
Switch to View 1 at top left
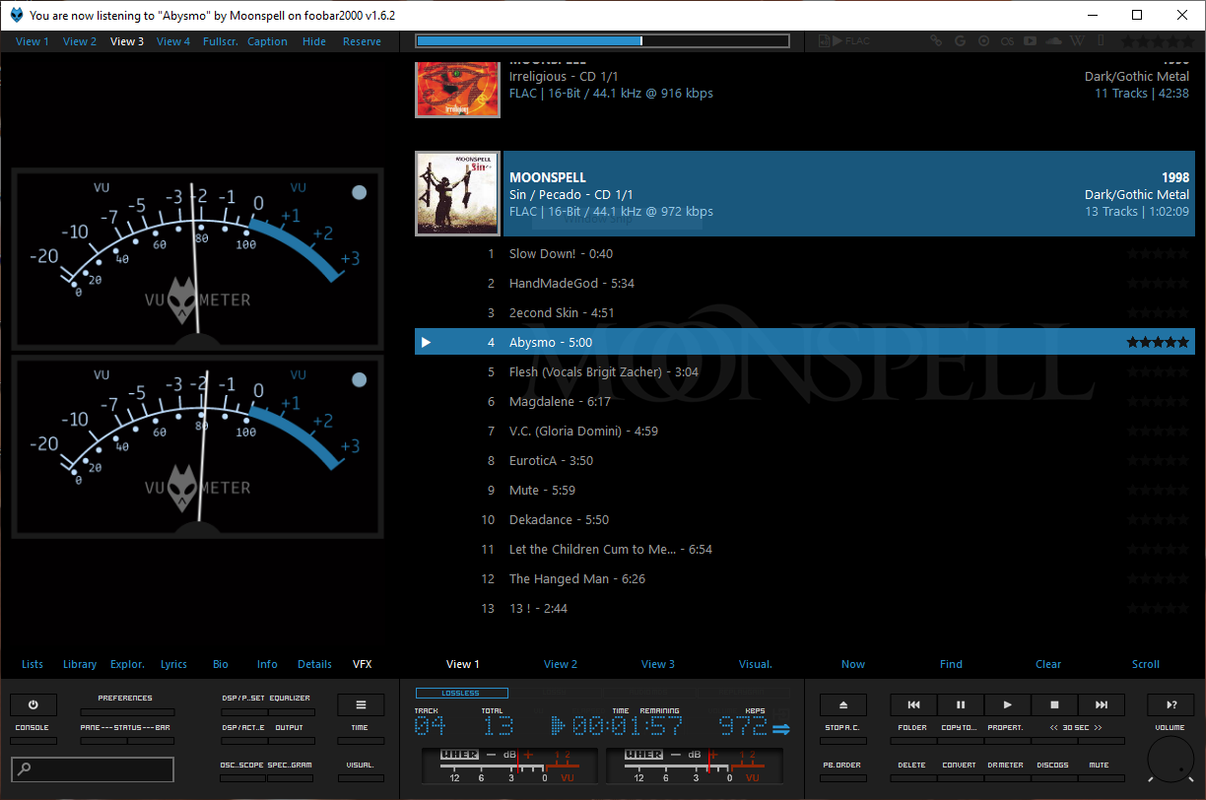click(x=32, y=41)
